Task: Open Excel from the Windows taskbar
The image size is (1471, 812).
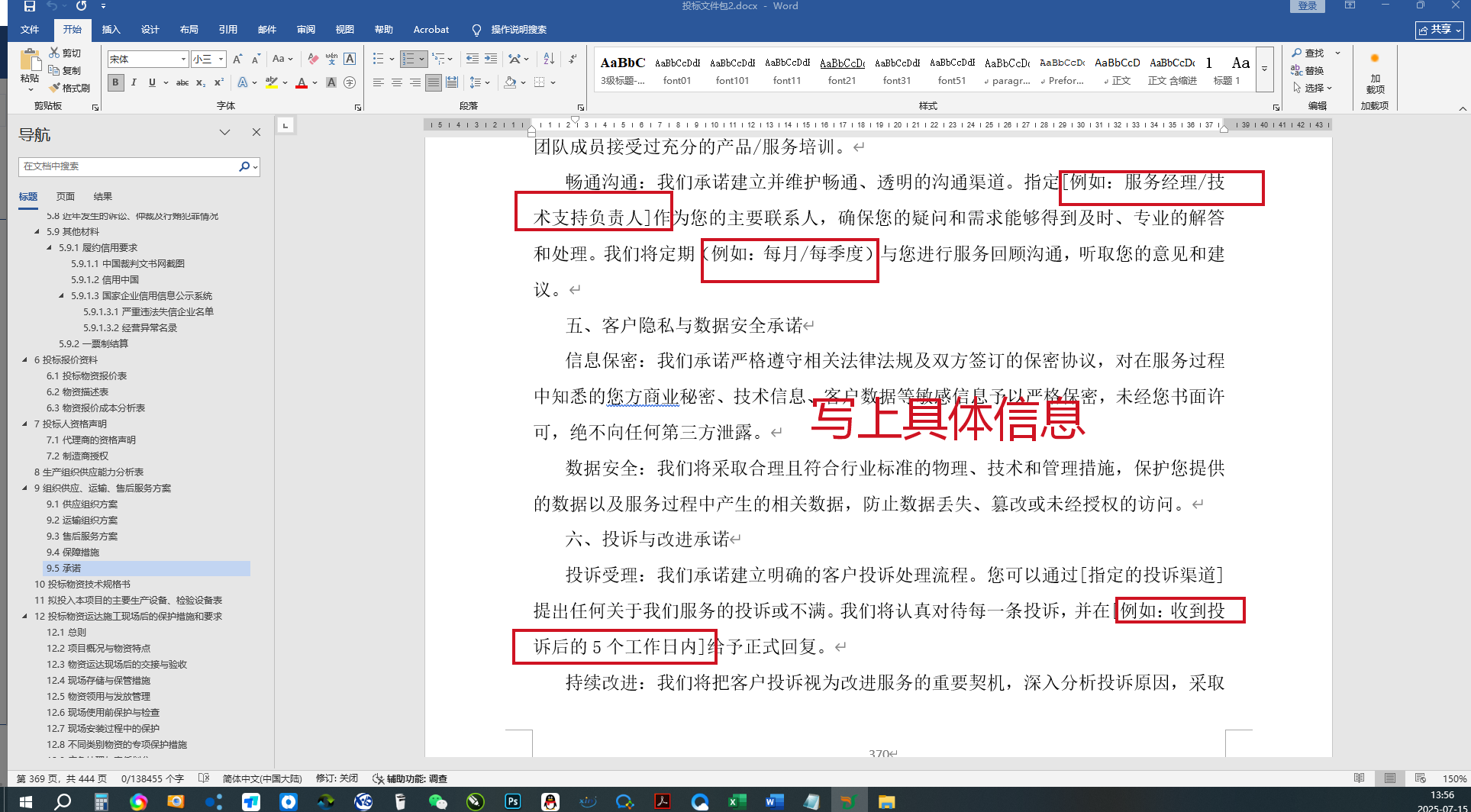Action: (737, 801)
